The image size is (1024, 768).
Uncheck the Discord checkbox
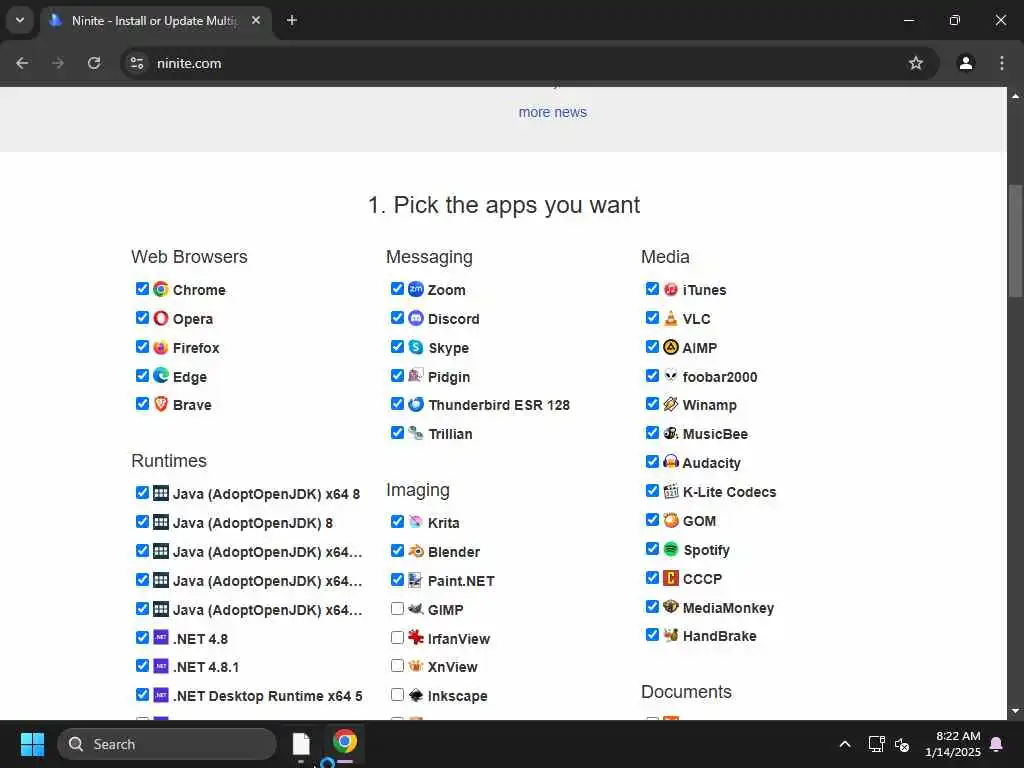(397, 317)
